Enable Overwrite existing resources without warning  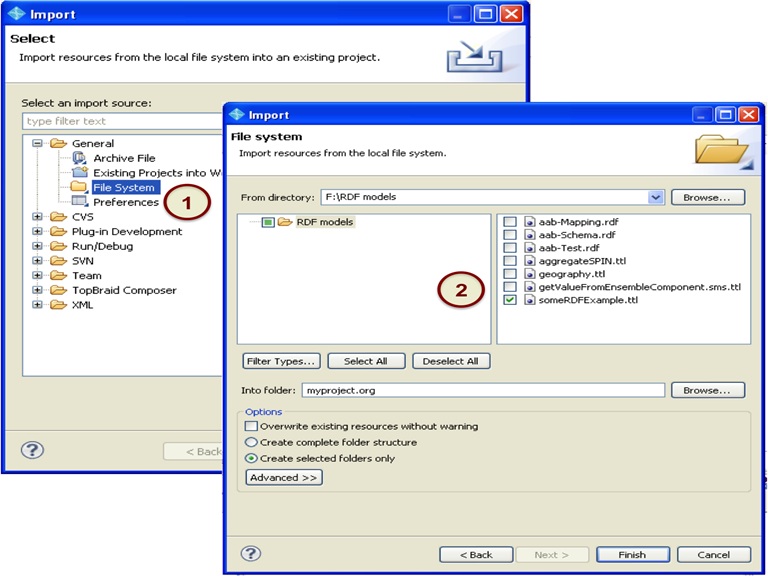pyautogui.click(x=251, y=426)
